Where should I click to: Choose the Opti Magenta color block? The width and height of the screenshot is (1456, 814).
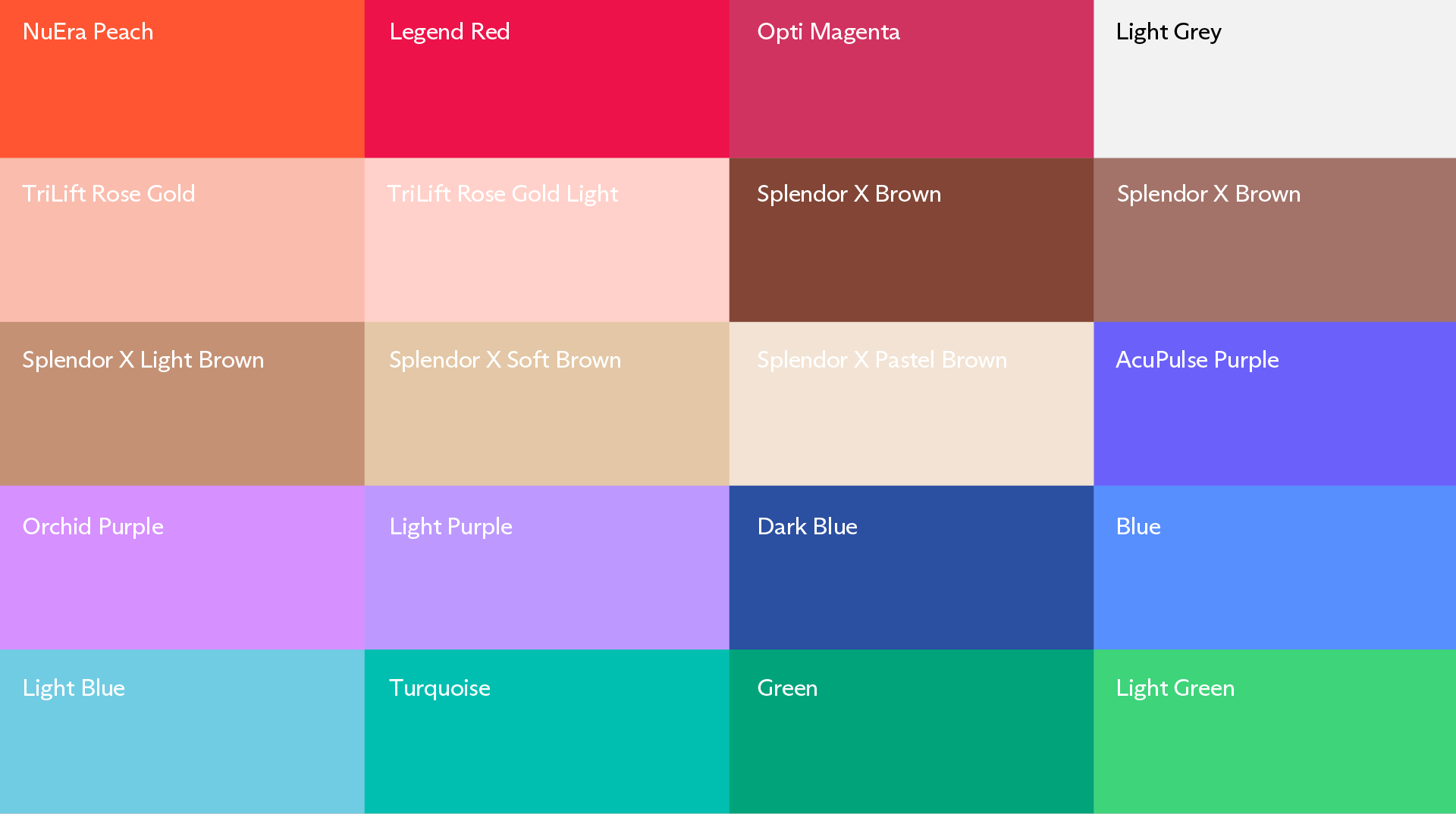(x=912, y=79)
